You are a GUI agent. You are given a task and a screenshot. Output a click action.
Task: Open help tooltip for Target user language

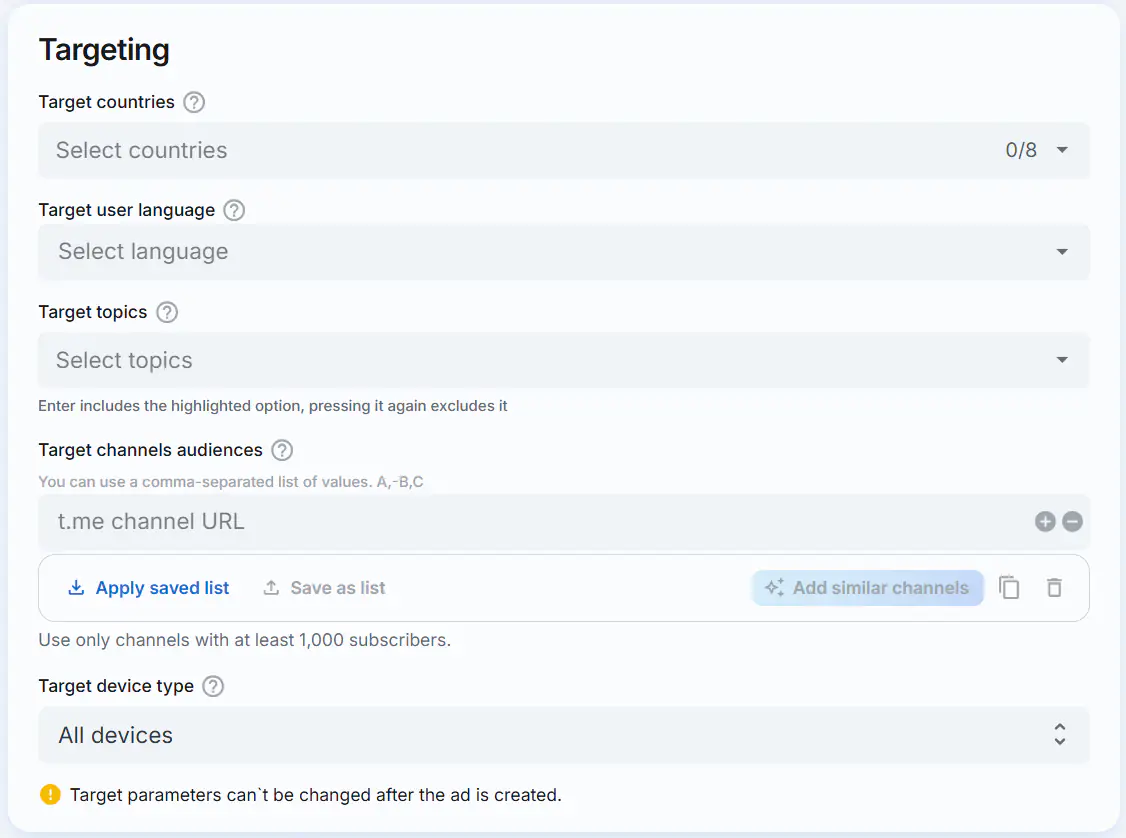pyautogui.click(x=234, y=210)
